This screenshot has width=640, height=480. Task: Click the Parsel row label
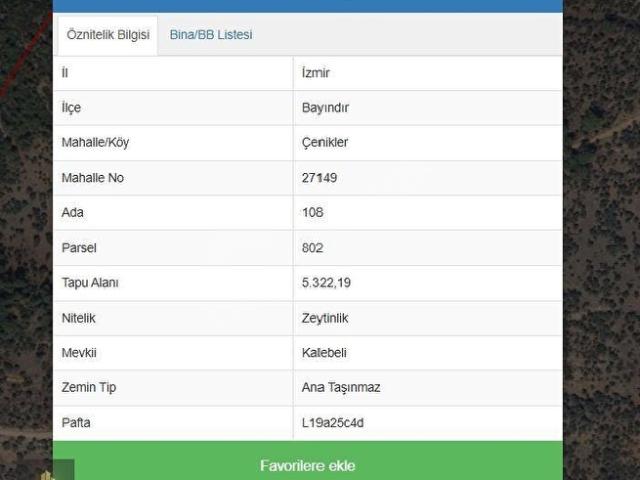coord(79,248)
